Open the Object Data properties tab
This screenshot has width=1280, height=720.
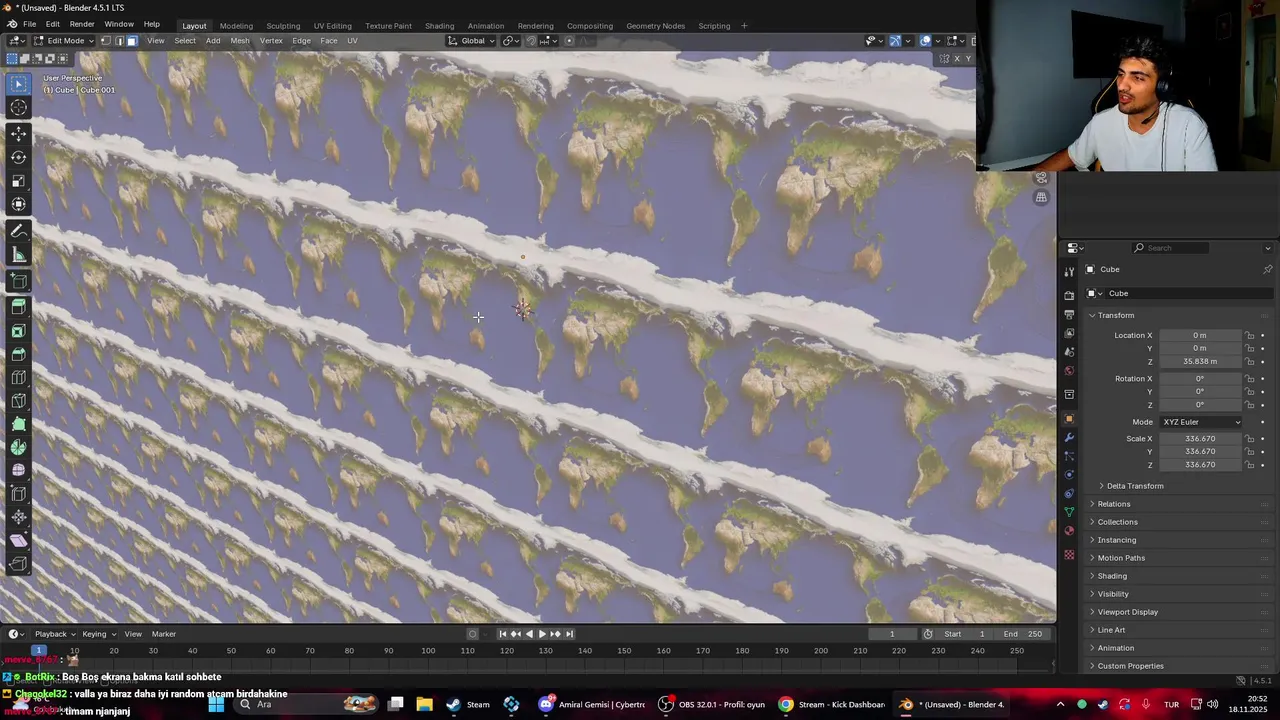click(x=1069, y=512)
